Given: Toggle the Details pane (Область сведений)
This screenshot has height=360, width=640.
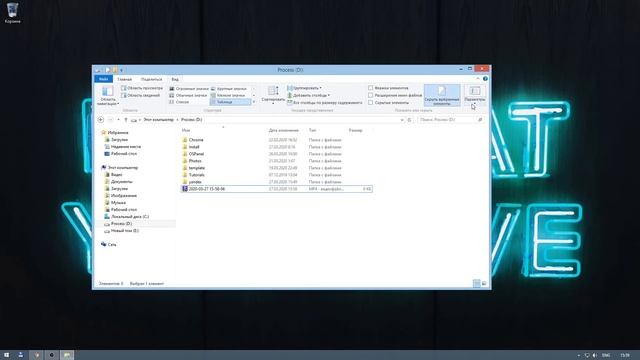Looking at the screenshot, I should (x=140, y=95).
